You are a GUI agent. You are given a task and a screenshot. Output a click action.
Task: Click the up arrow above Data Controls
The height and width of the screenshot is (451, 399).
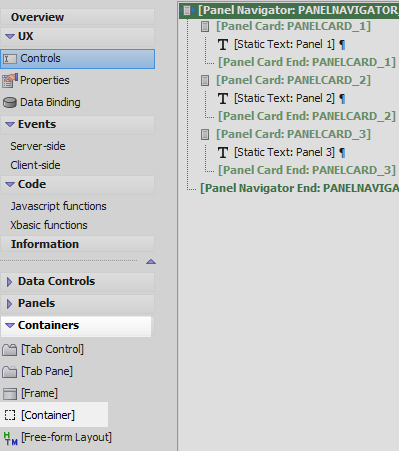(x=151, y=262)
